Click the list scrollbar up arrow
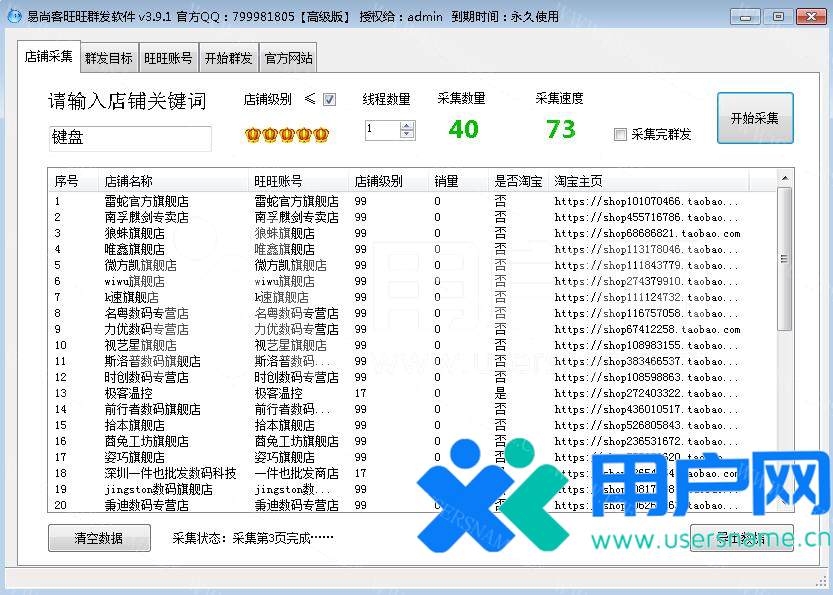Image resolution: width=833 pixels, height=595 pixels. point(785,178)
